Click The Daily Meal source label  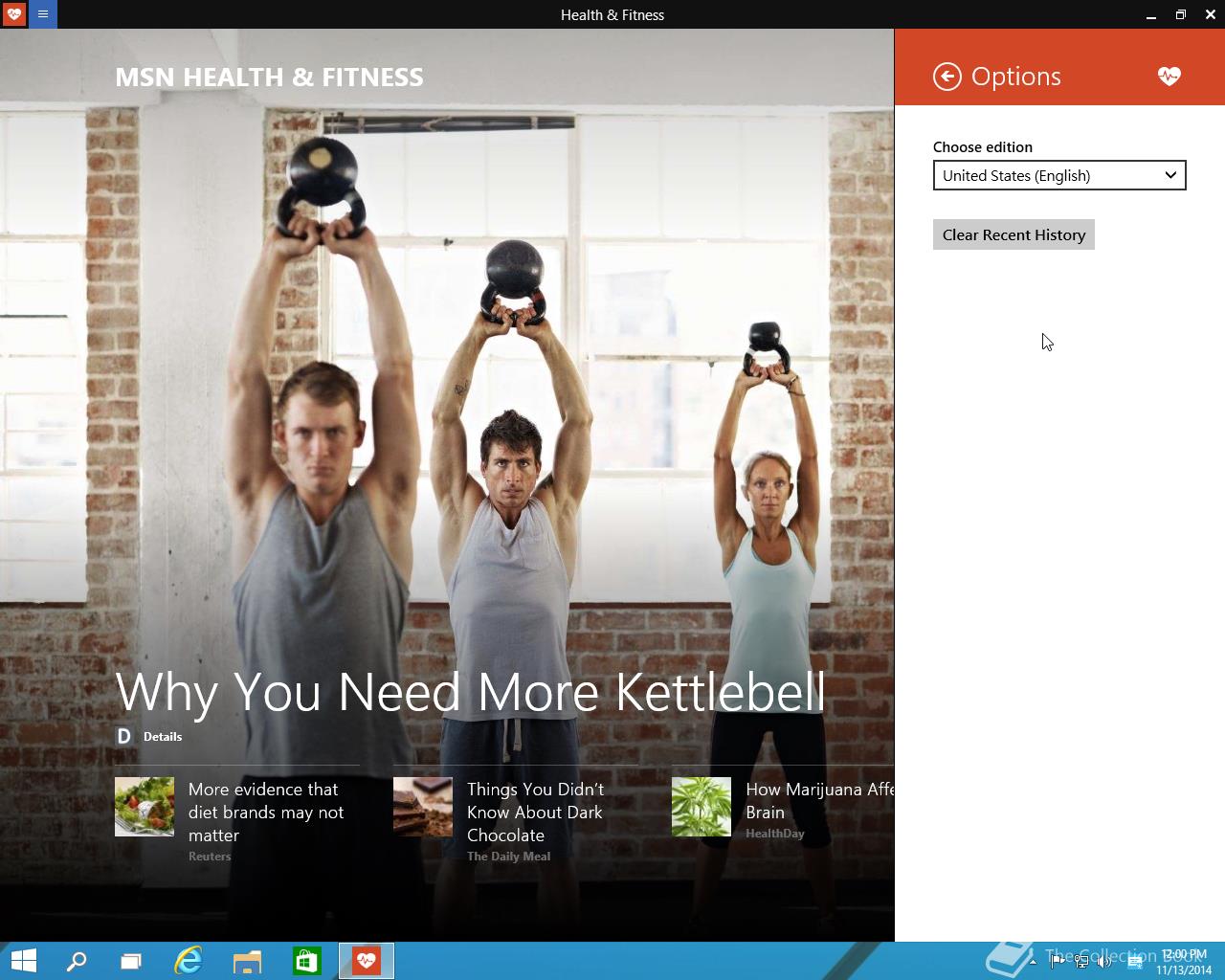[x=508, y=857]
